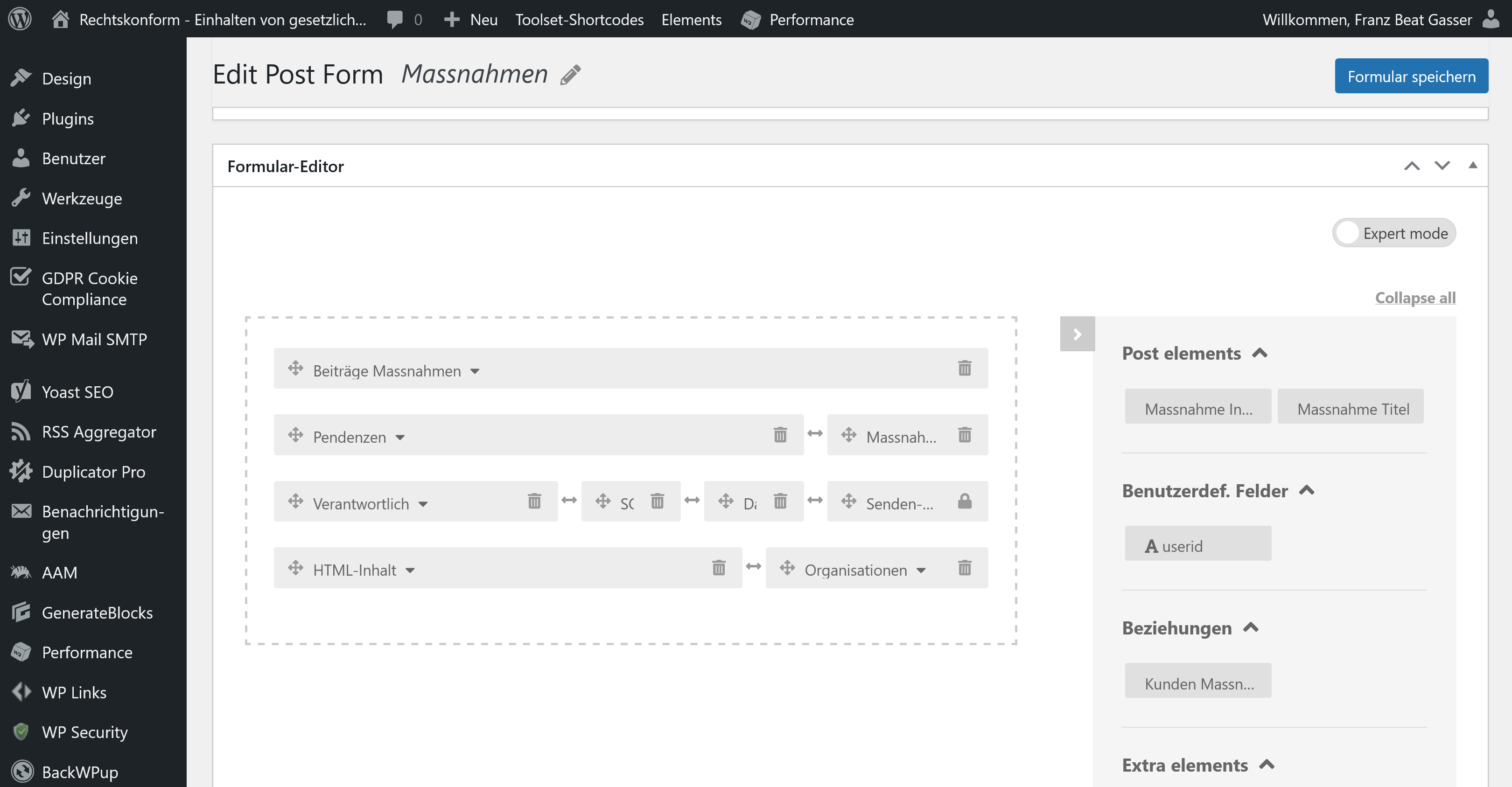Click the move handle of Verantwortlich
The height and width of the screenshot is (787, 1512).
(x=295, y=501)
